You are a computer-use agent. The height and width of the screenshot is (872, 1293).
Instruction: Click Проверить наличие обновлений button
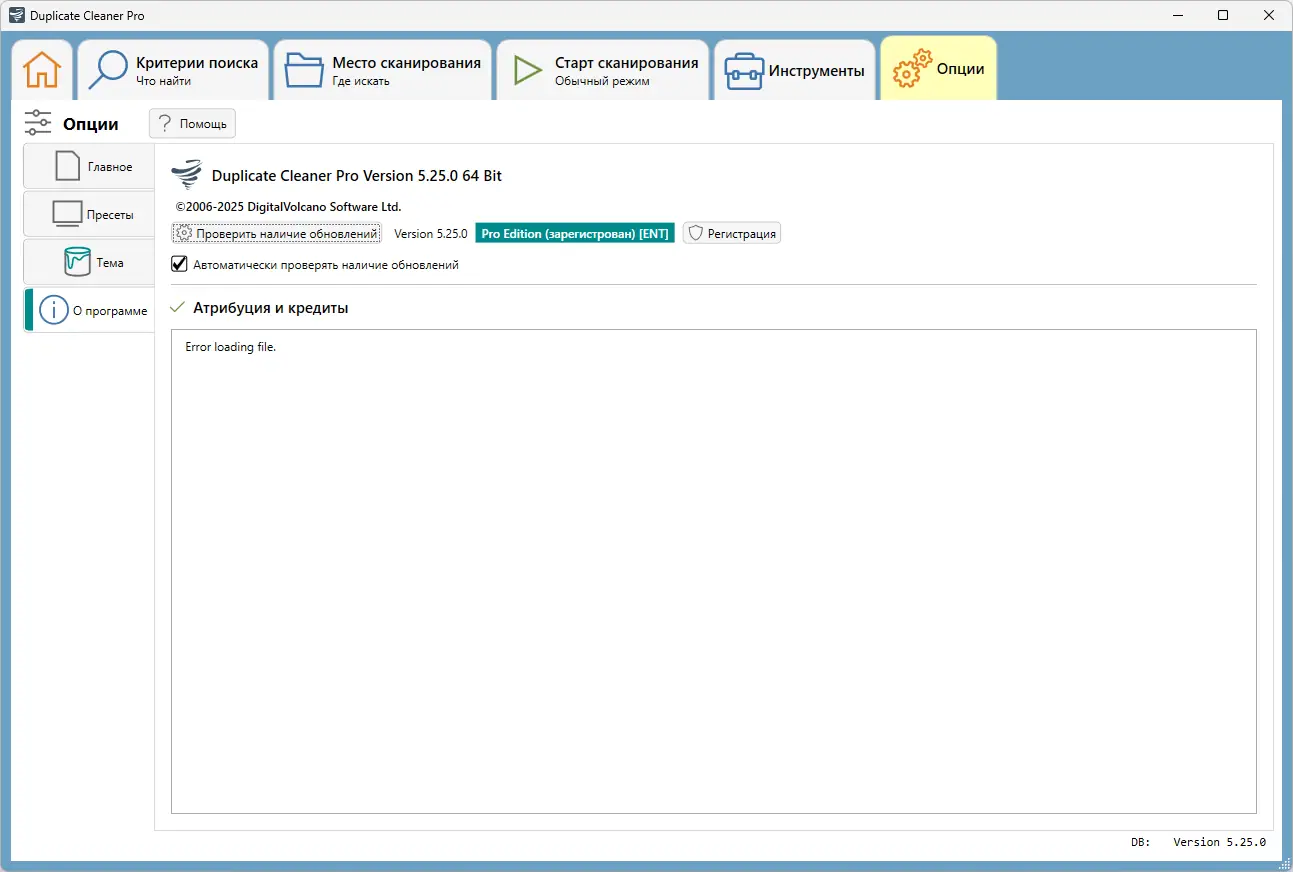[277, 233]
